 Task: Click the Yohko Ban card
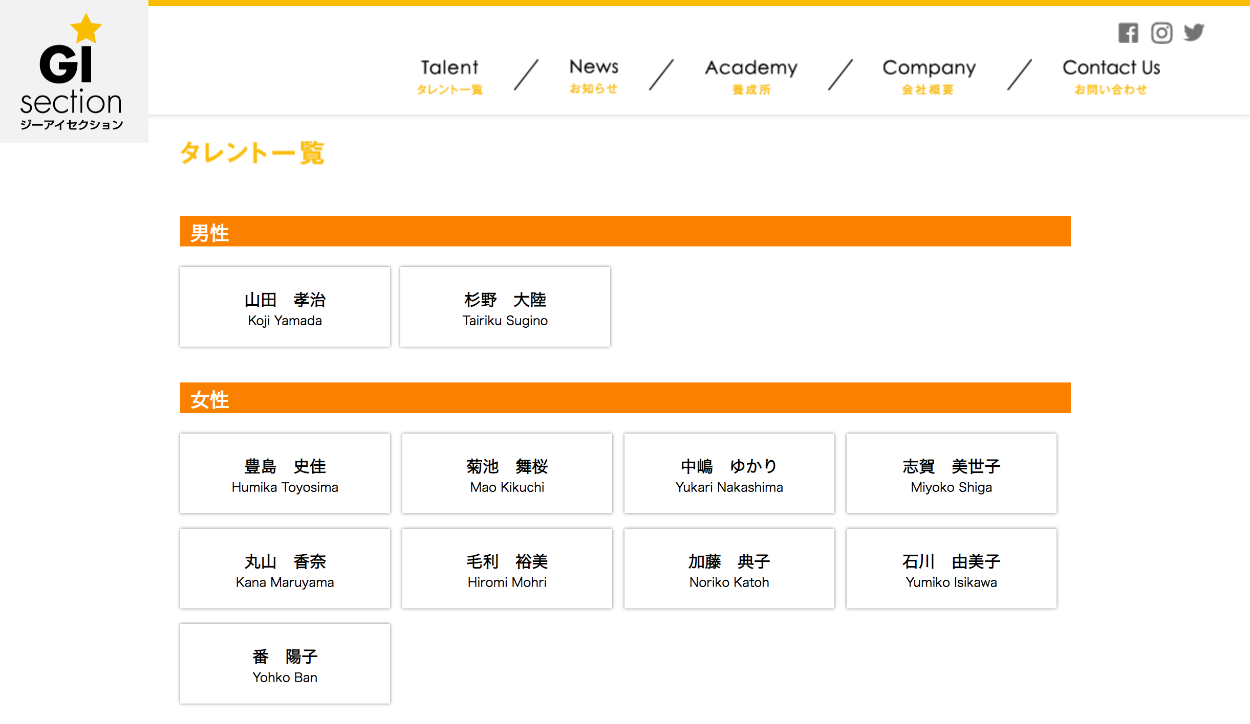point(285,664)
